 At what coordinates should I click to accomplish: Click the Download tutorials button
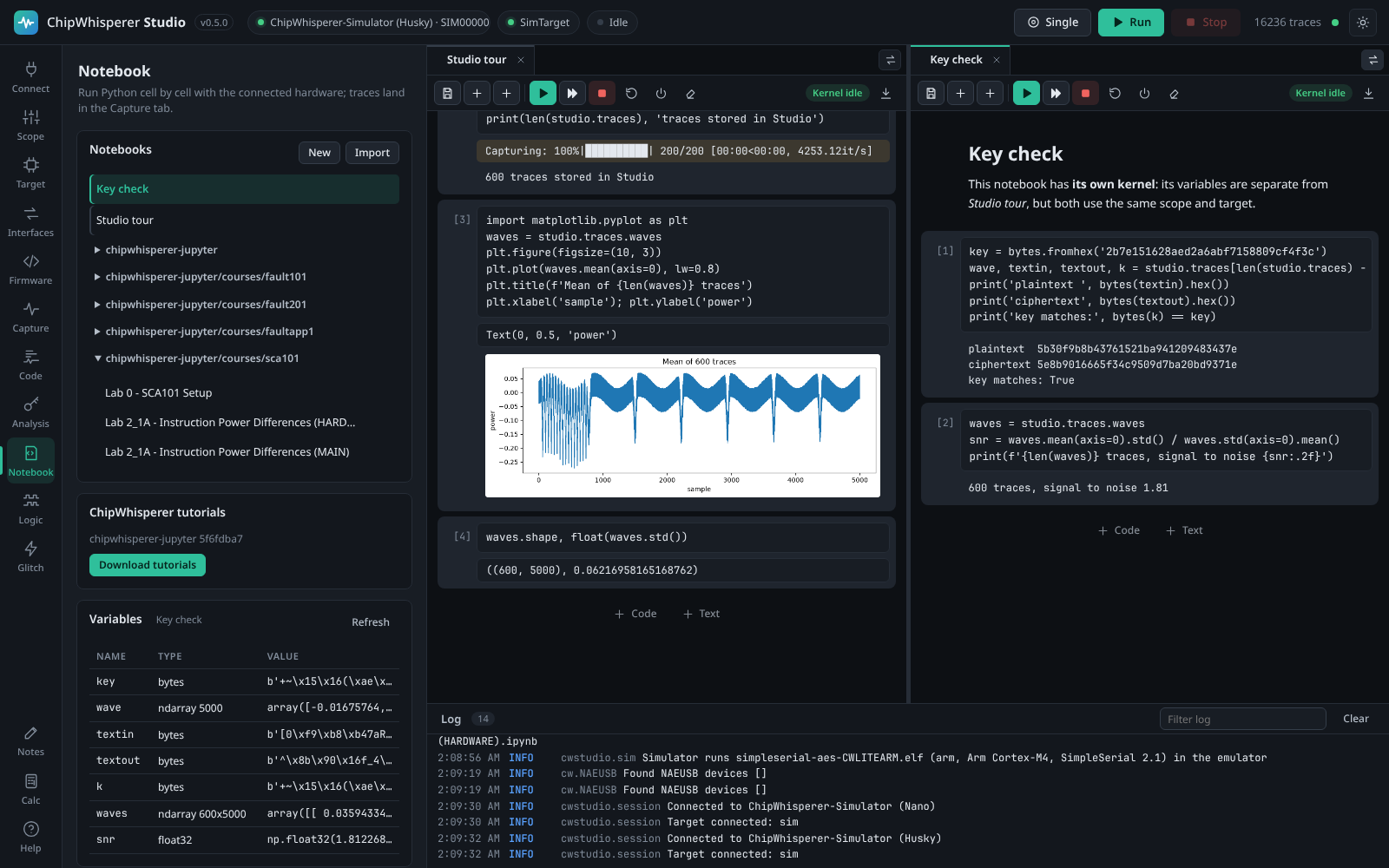click(x=148, y=565)
